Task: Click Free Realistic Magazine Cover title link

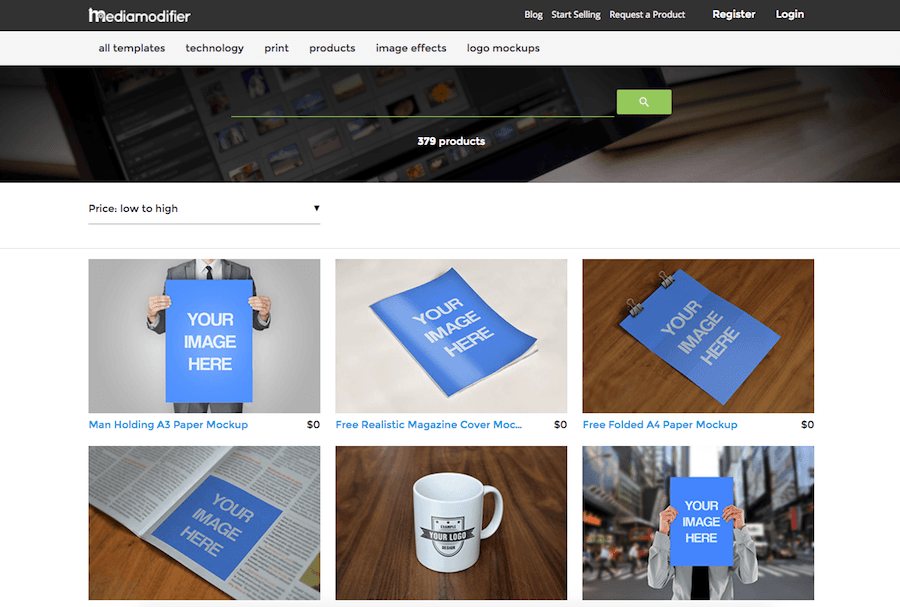Action: pos(429,425)
